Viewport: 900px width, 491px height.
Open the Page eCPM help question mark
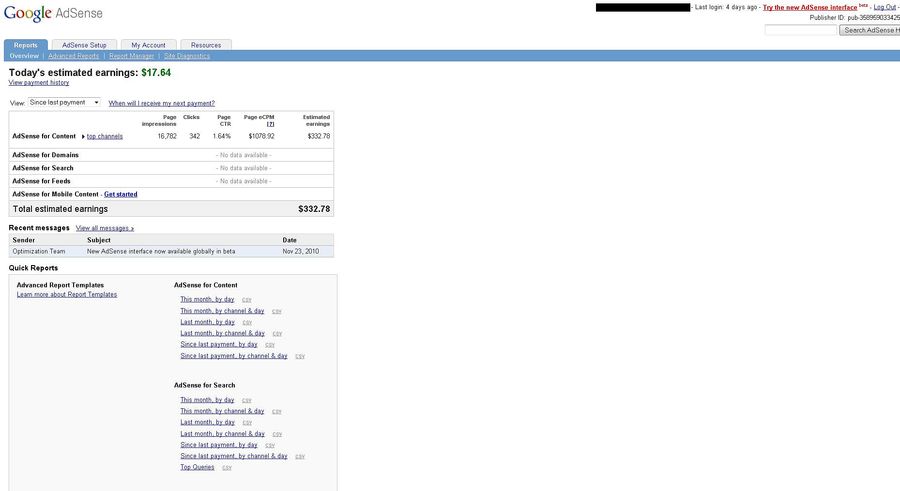coord(270,124)
